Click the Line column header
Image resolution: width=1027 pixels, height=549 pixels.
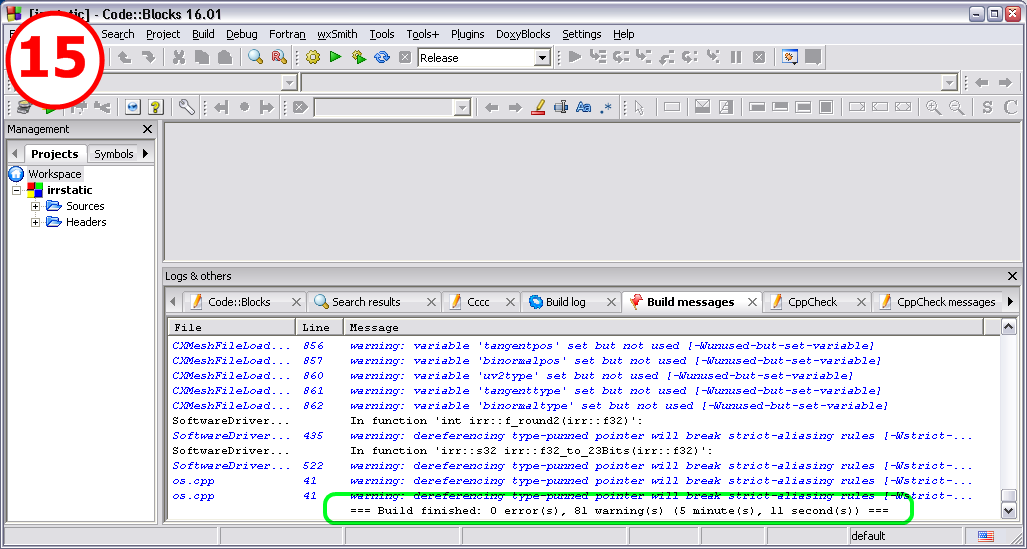320,327
